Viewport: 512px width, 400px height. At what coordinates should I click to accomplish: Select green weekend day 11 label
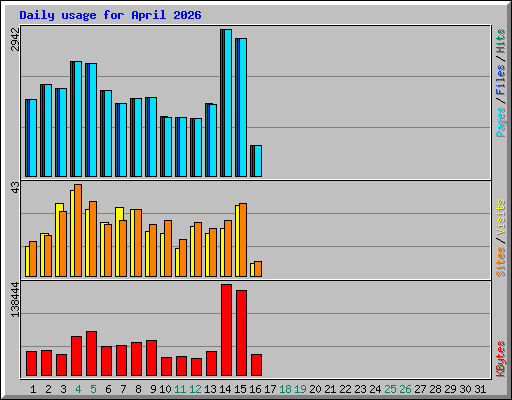180,389
